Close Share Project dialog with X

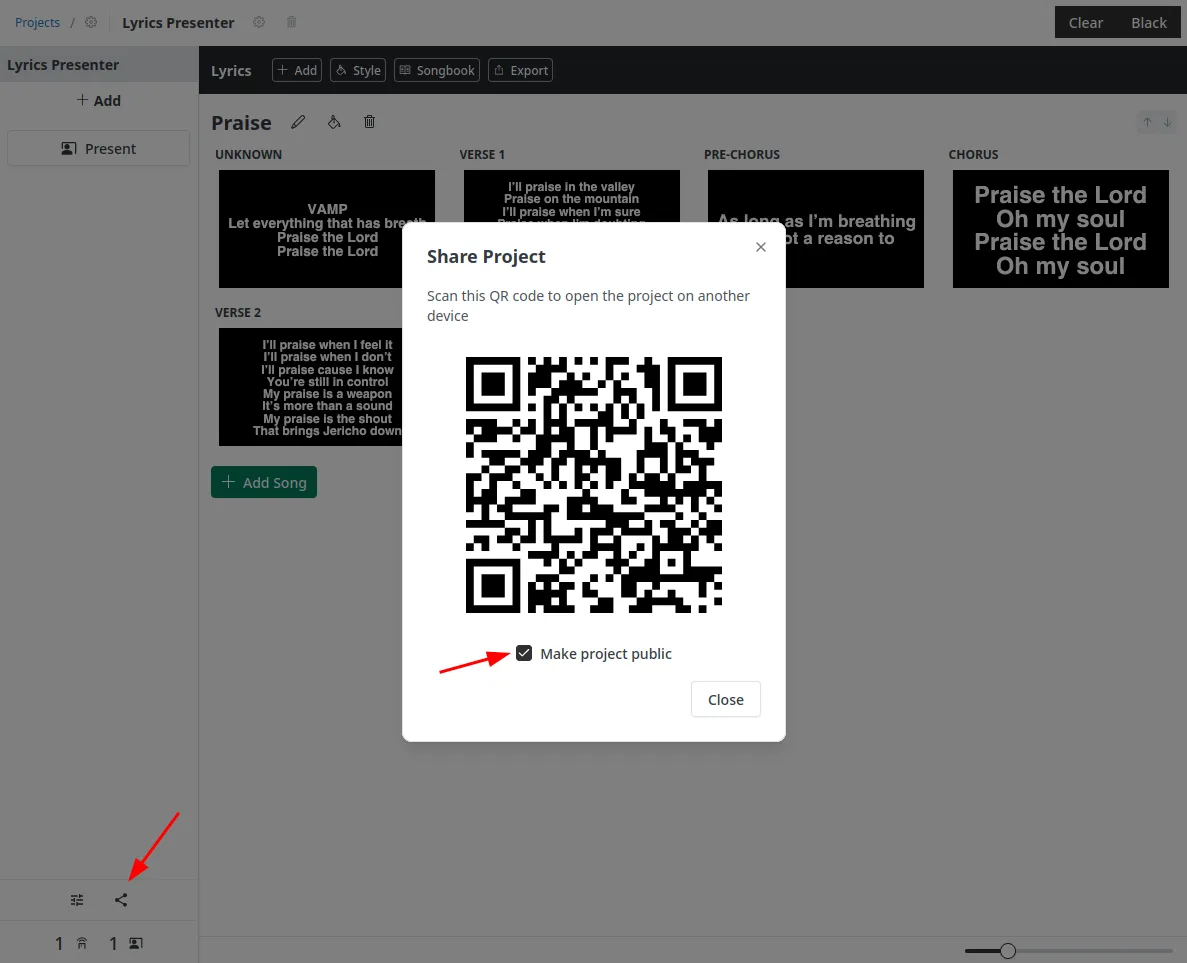(761, 247)
